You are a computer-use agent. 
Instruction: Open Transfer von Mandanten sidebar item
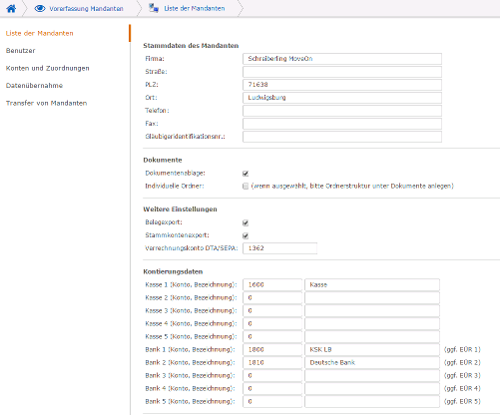[46, 103]
